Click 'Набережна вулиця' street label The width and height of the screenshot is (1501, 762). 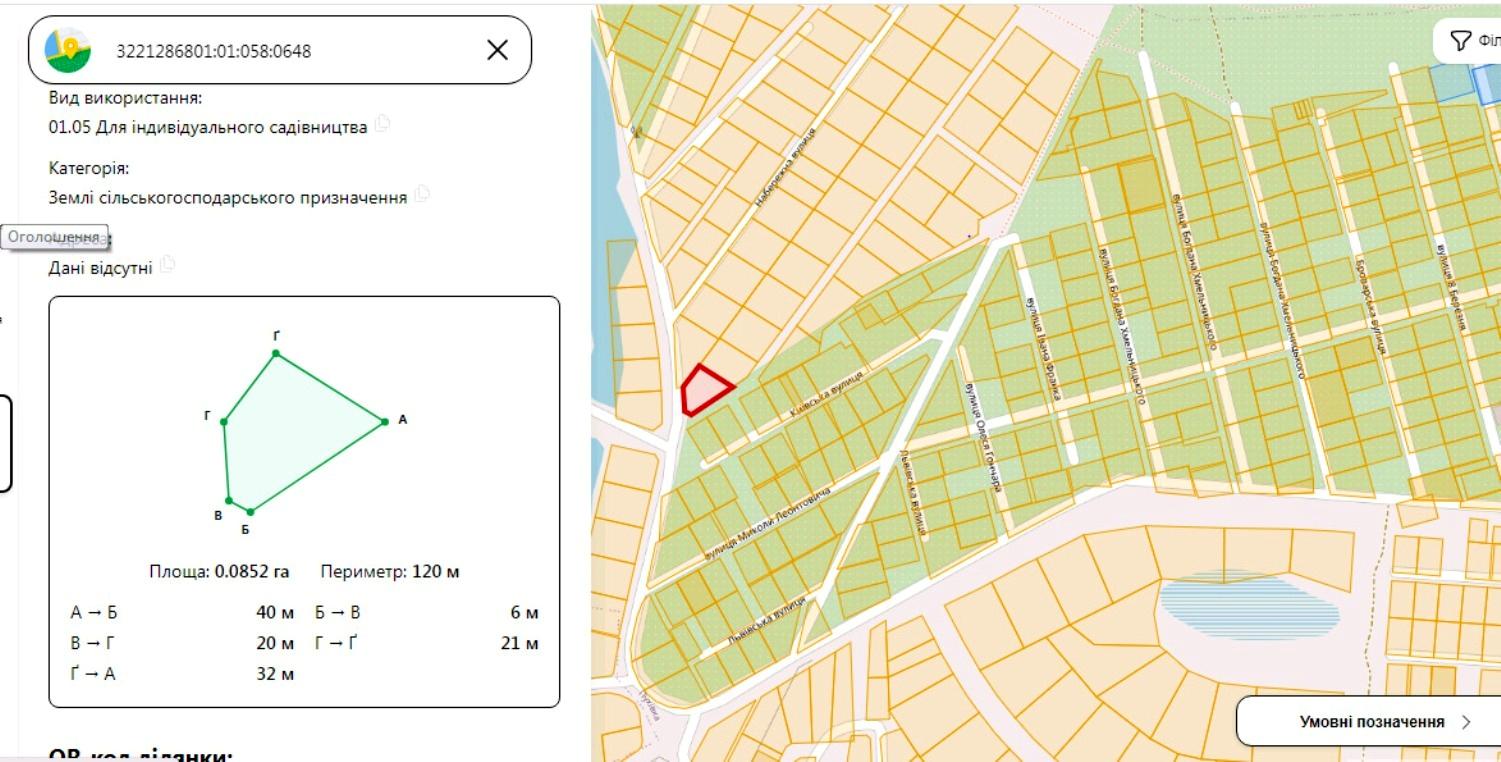click(786, 167)
